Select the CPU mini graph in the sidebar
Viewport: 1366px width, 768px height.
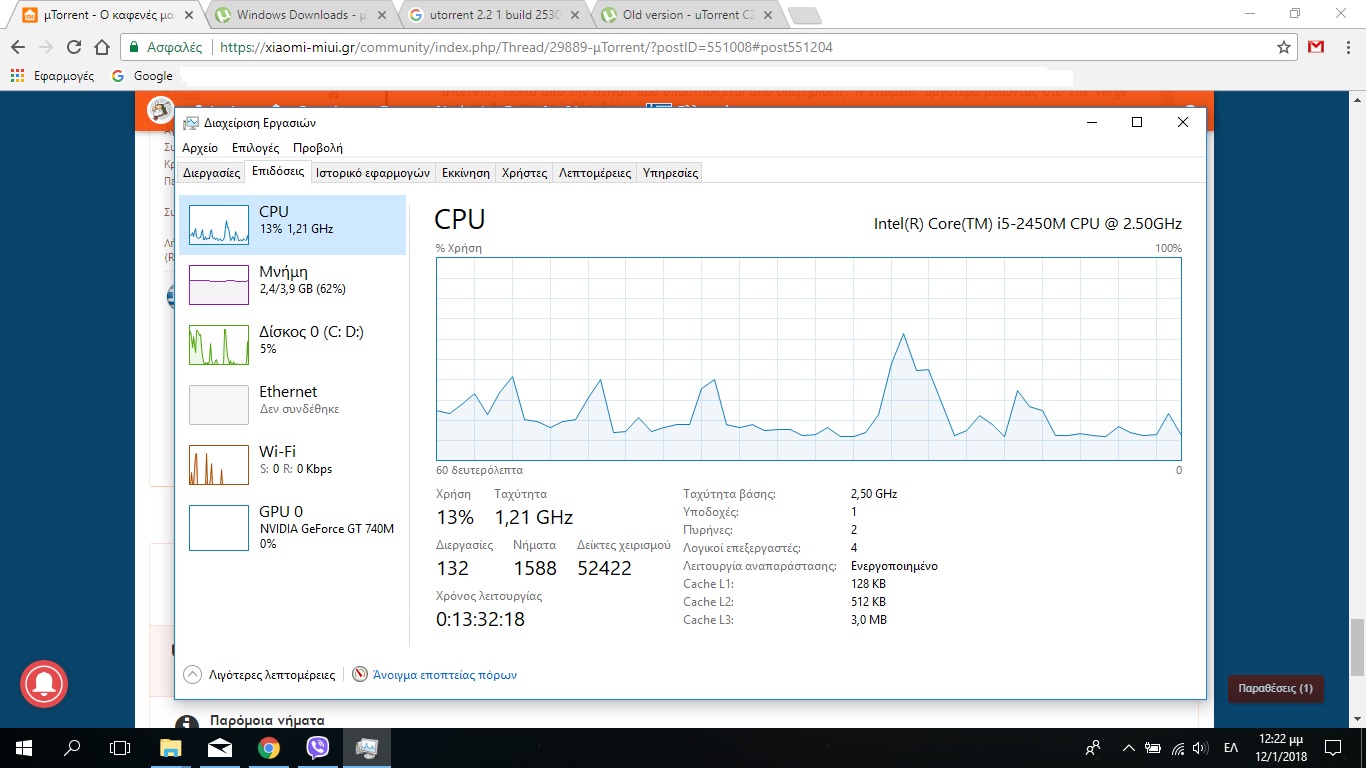(219, 225)
